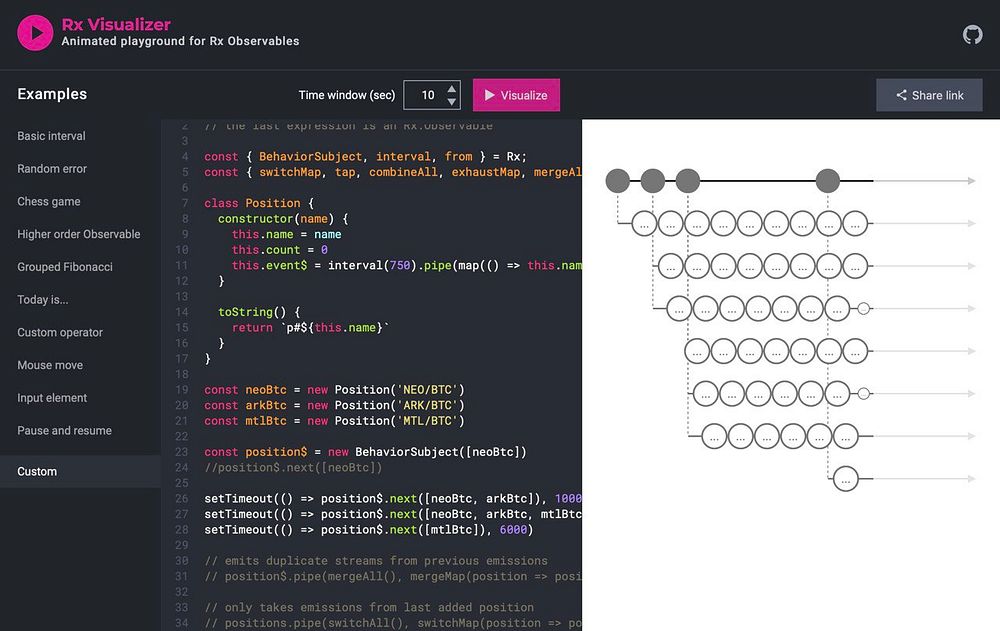Image resolution: width=1000 pixels, height=631 pixels.
Task: Open the Higher order Observable example
Action: pos(78,234)
